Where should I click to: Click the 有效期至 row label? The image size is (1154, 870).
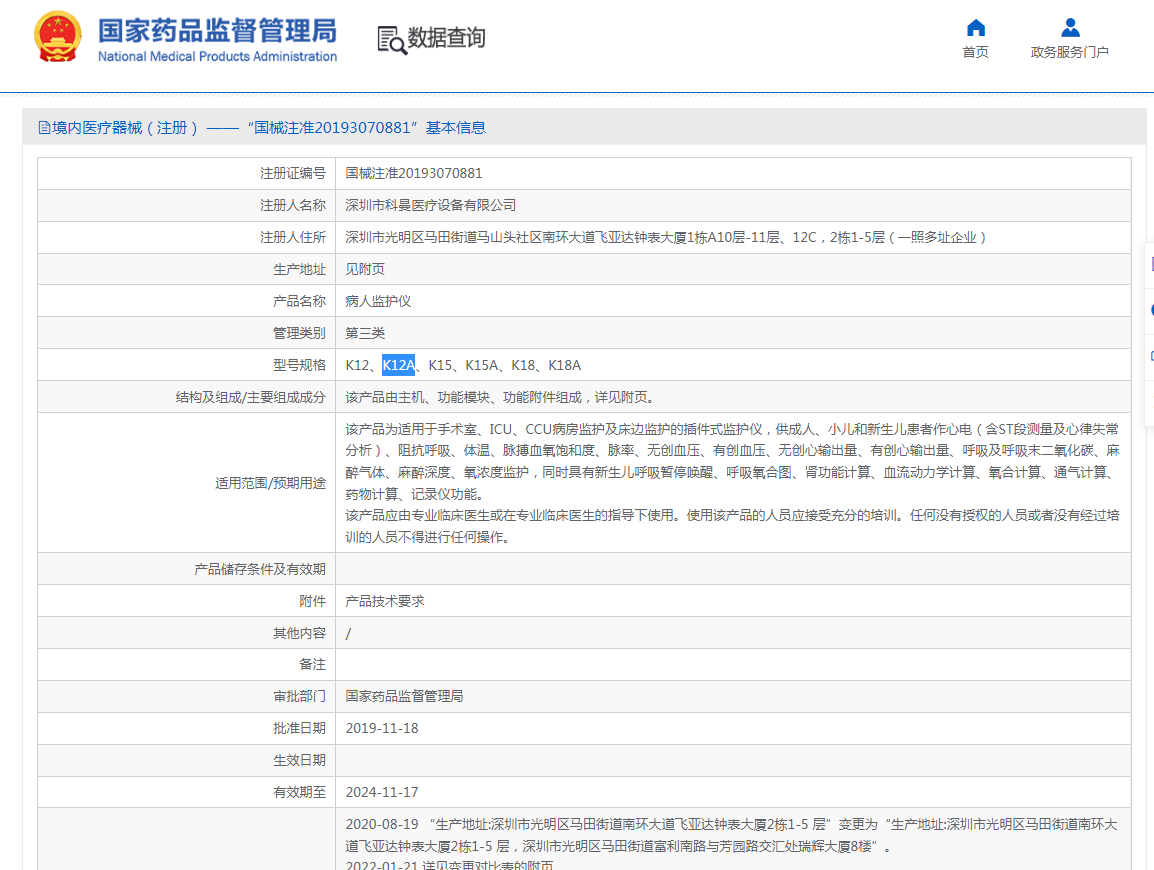(300, 793)
